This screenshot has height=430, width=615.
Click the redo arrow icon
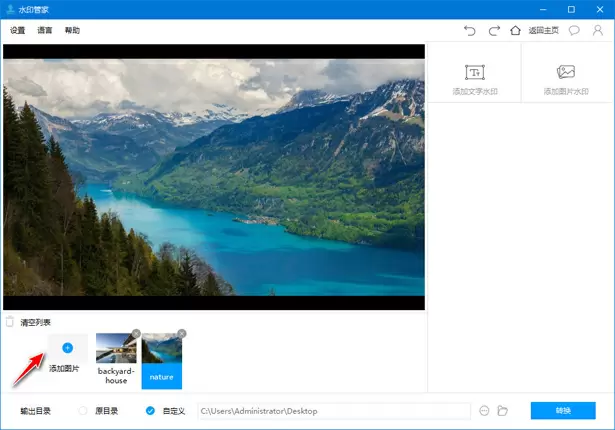click(494, 31)
